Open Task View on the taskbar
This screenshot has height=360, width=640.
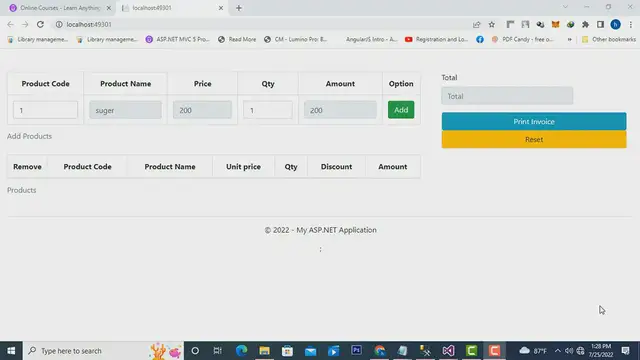click(x=218, y=351)
